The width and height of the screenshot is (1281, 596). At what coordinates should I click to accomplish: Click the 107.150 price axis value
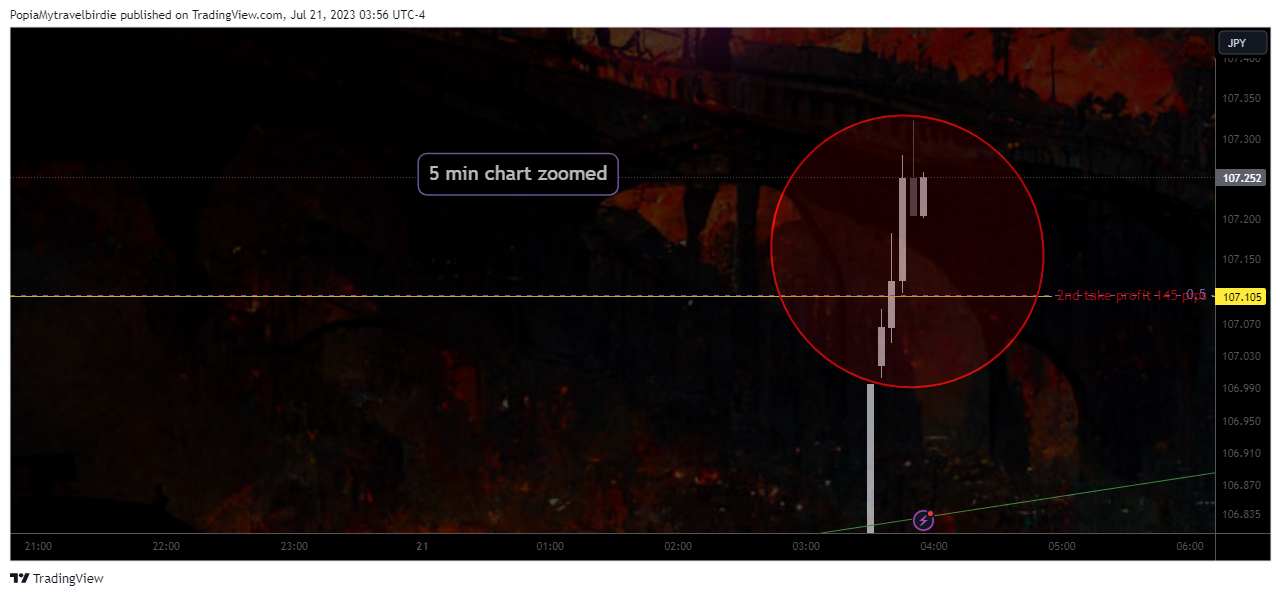pyautogui.click(x=1241, y=259)
